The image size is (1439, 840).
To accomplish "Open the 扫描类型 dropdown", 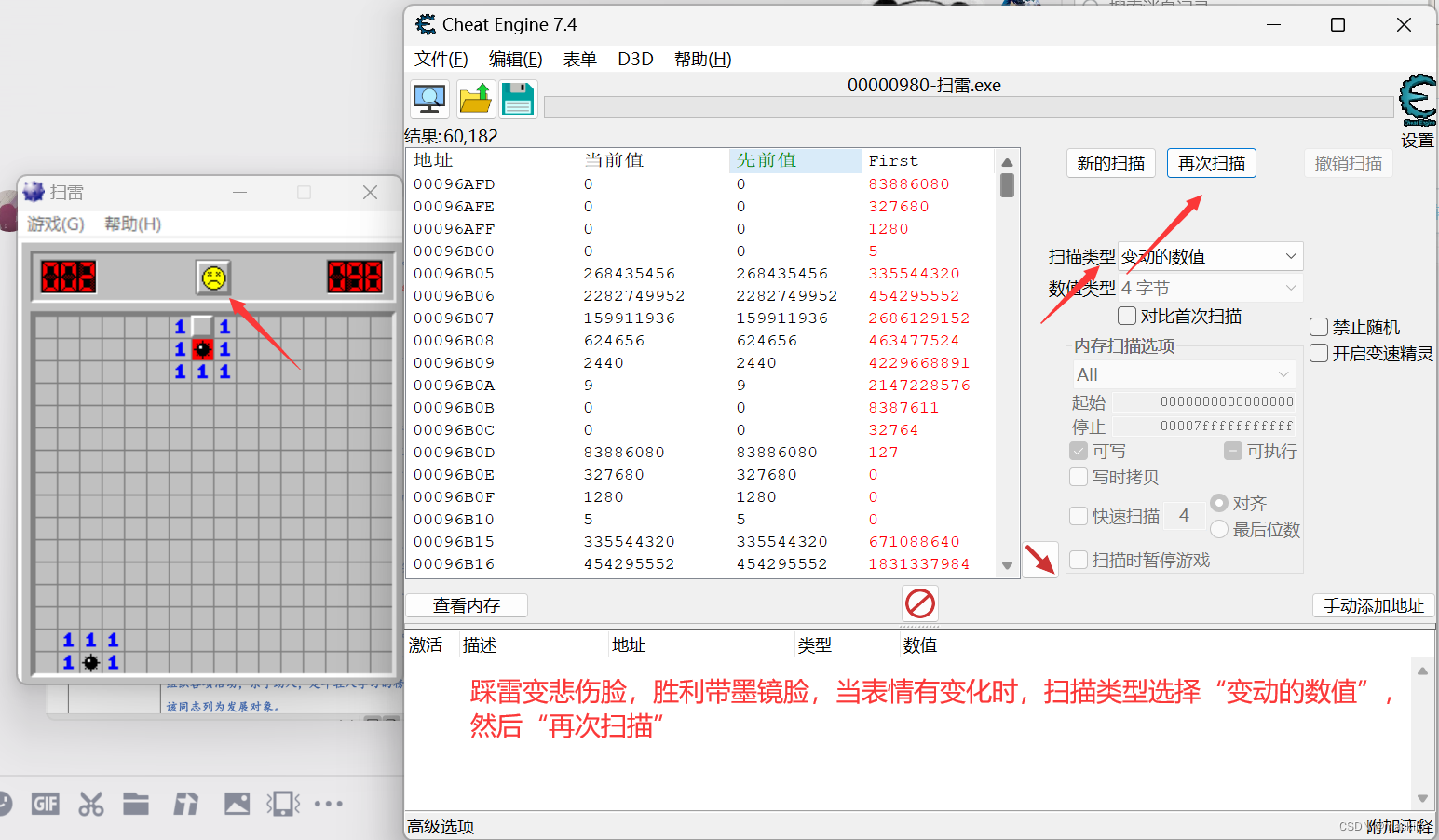I will pyautogui.click(x=1210, y=256).
